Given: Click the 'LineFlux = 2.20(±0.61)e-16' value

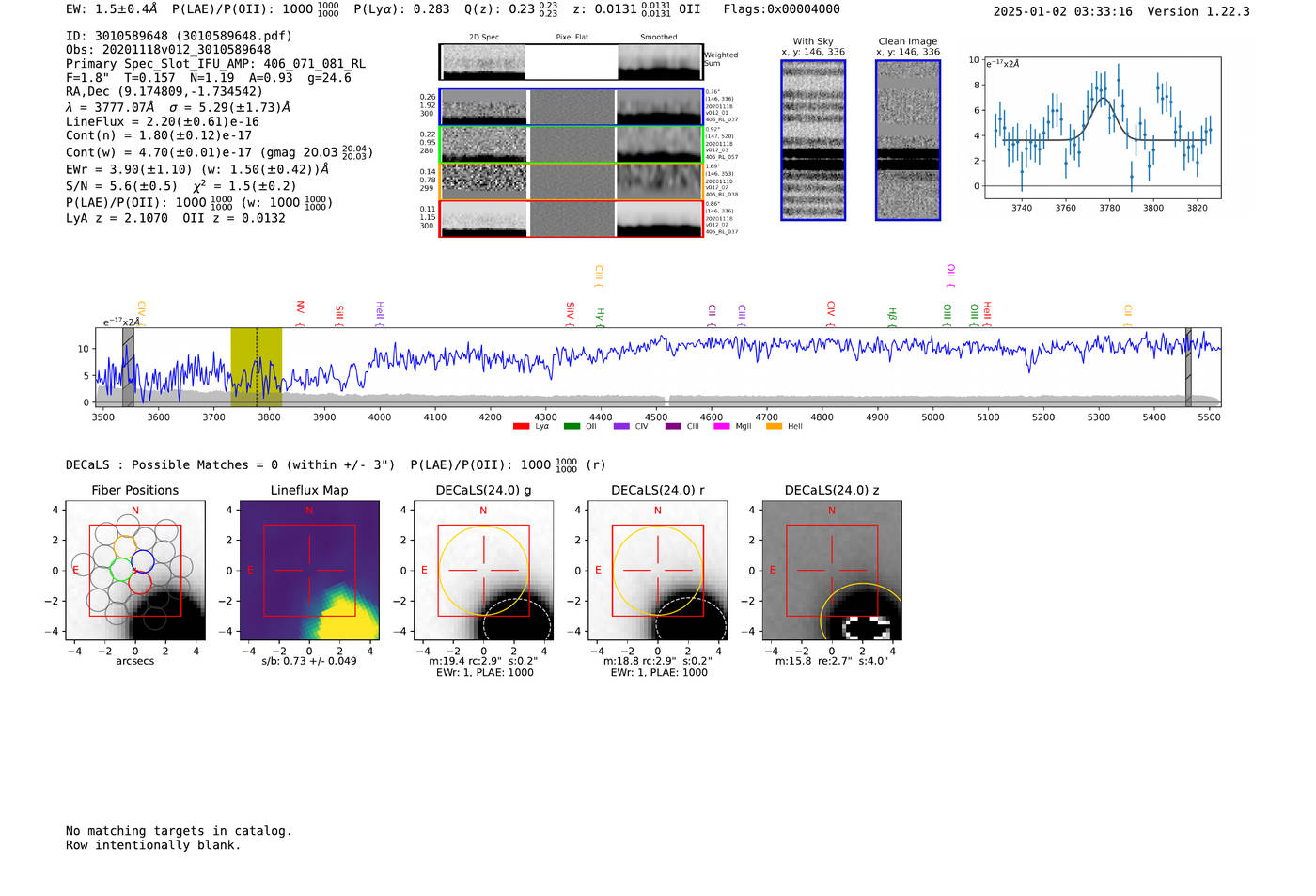Looking at the screenshot, I should [x=163, y=121].
